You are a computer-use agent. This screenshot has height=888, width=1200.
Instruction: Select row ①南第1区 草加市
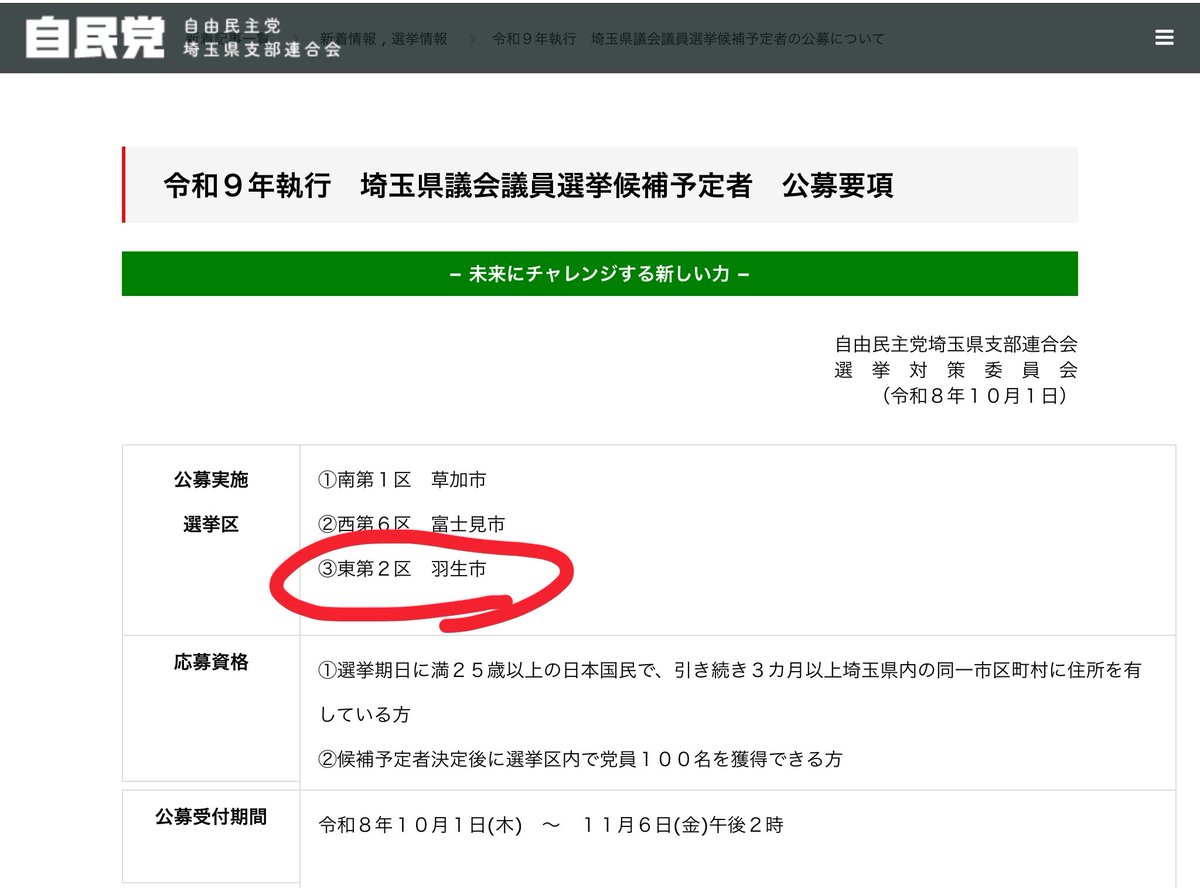point(402,480)
